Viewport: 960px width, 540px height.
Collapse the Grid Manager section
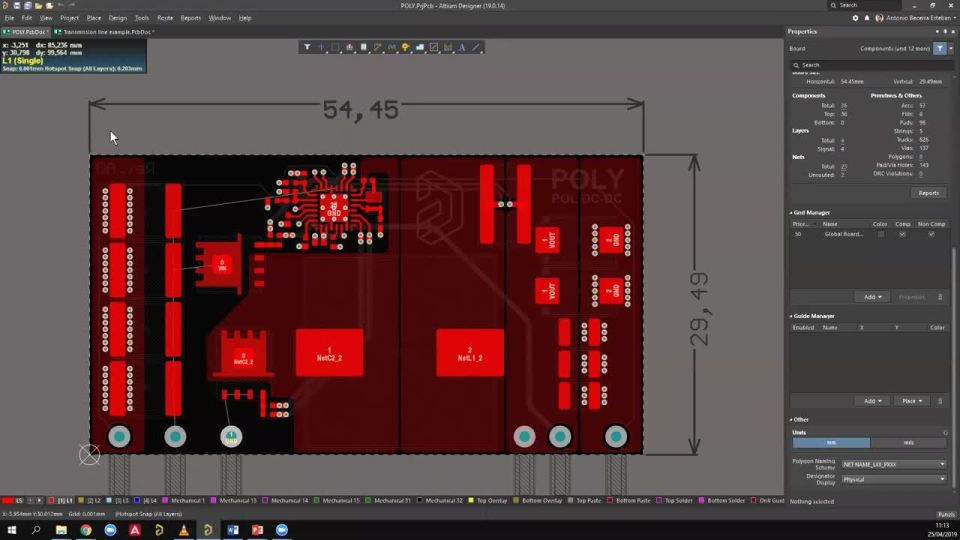[x=791, y=212]
